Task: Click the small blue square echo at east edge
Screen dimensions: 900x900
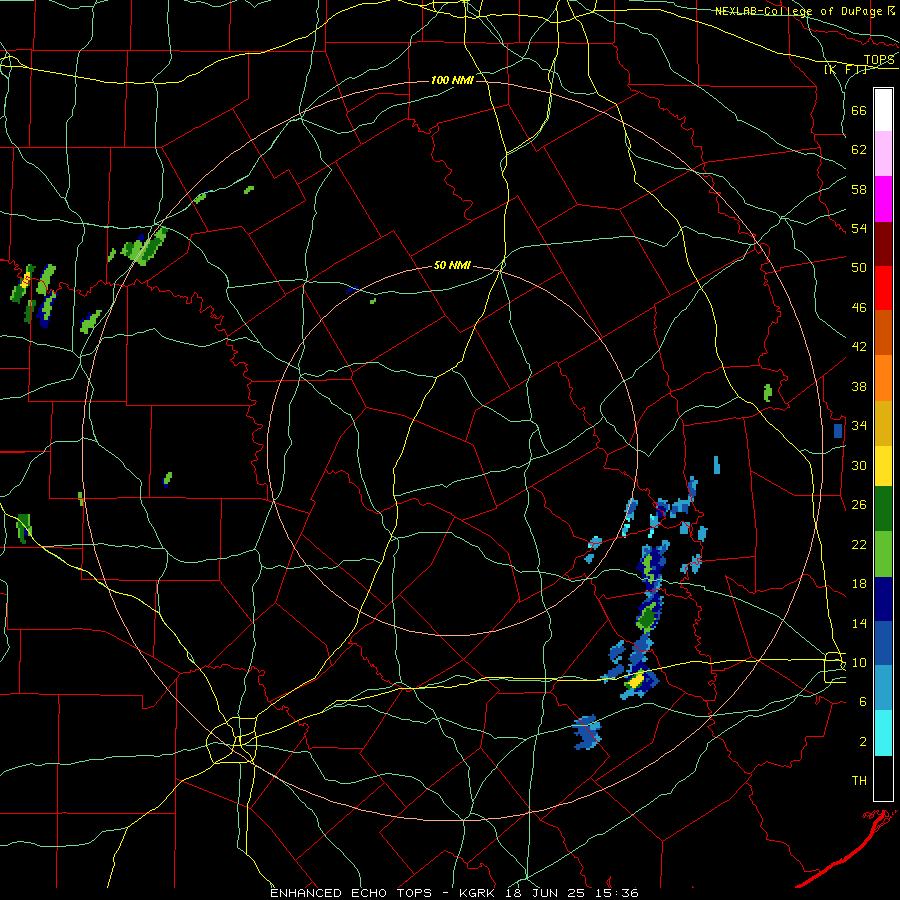Action: click(838, 431)
